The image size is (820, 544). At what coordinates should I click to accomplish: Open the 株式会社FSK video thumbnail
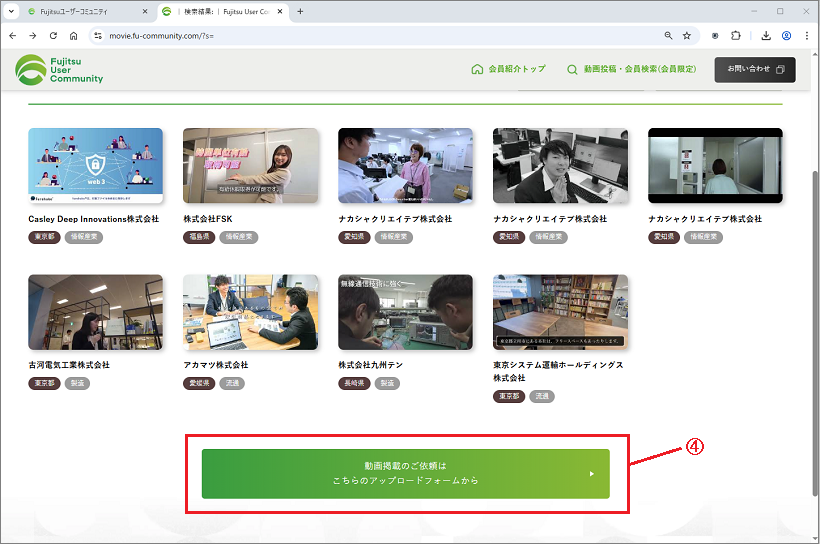250,165
